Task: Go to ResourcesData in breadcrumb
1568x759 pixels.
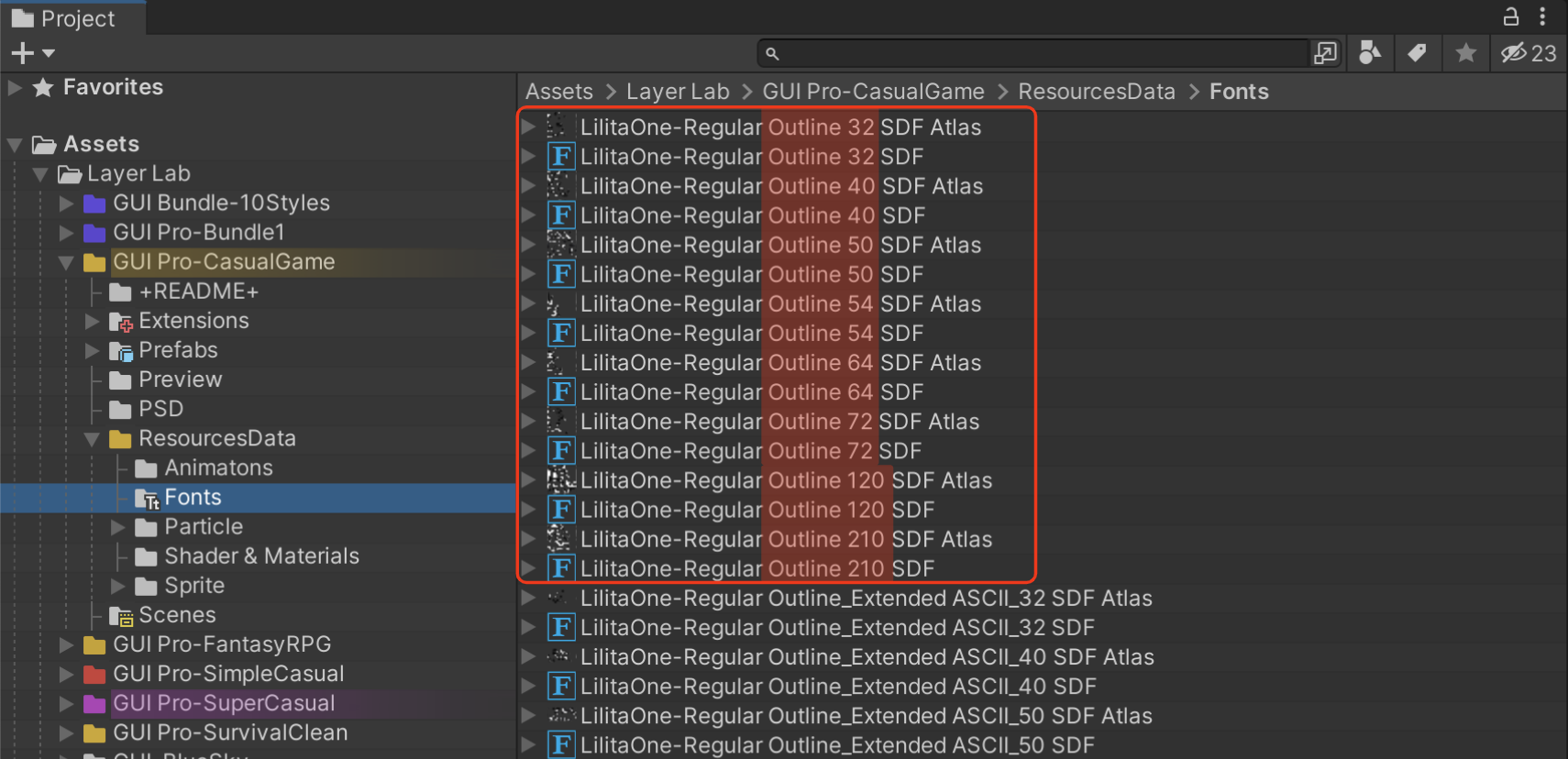Action: [1097, 92]
